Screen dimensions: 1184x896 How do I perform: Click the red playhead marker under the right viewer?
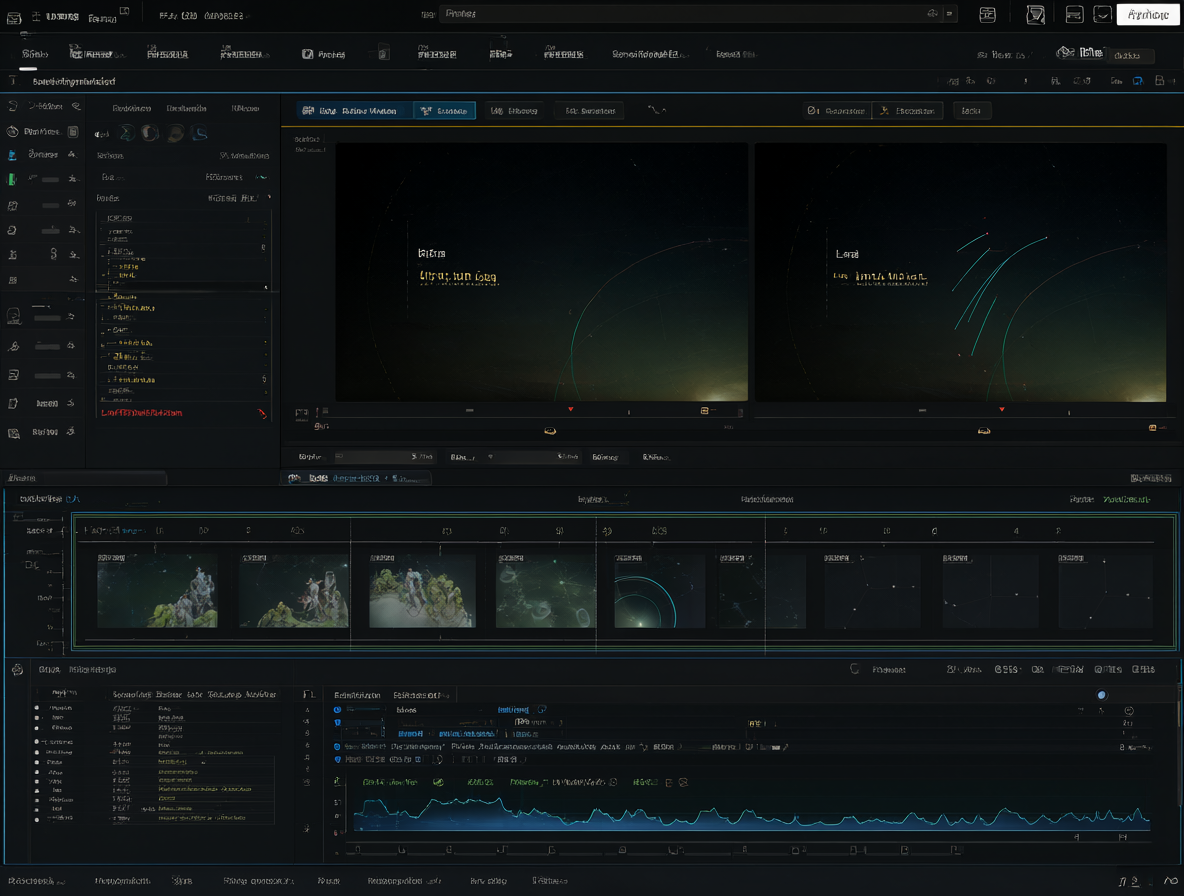click(x=1002, y=409)
